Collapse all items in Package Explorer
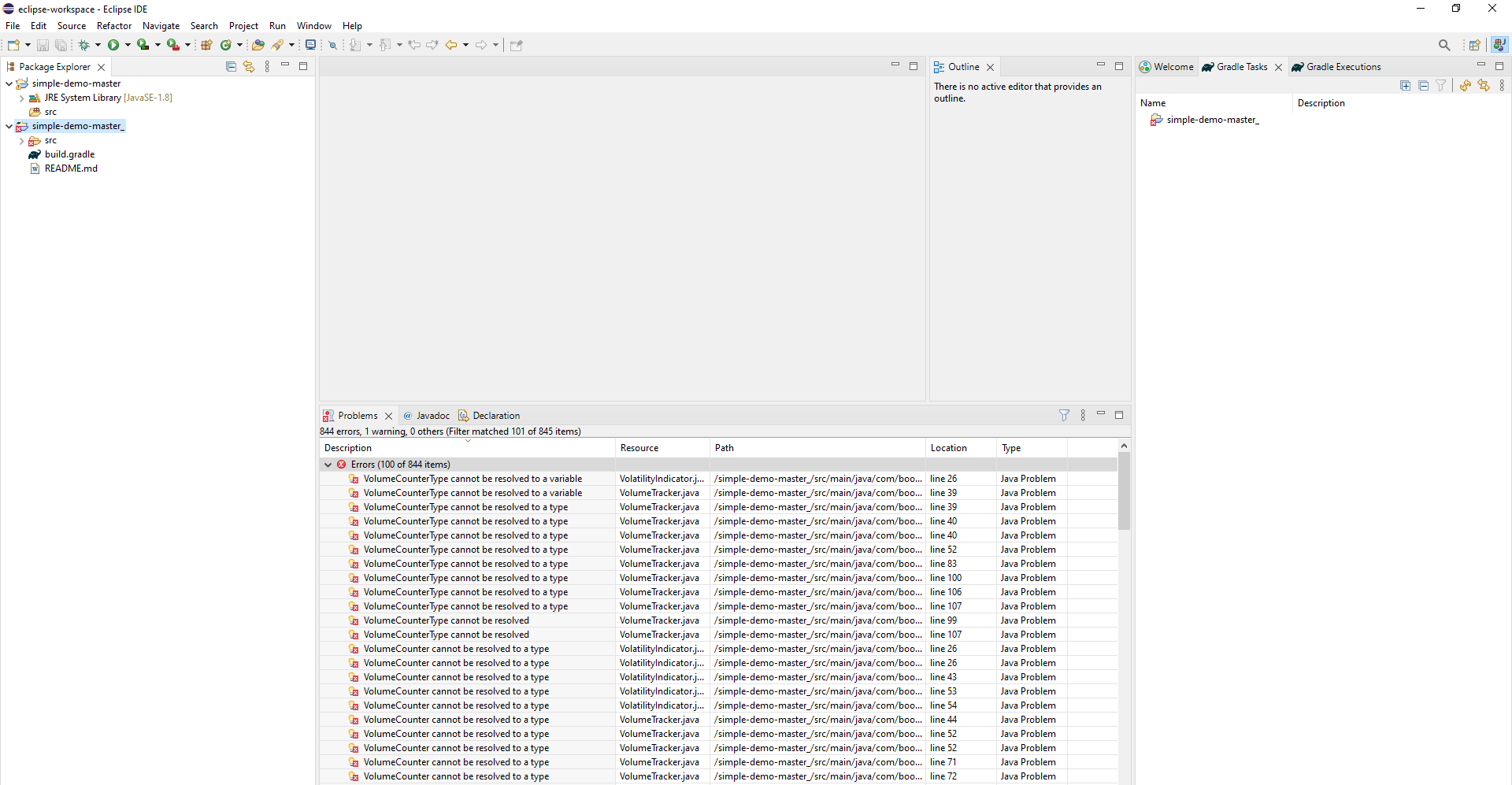 coord(231,66)
